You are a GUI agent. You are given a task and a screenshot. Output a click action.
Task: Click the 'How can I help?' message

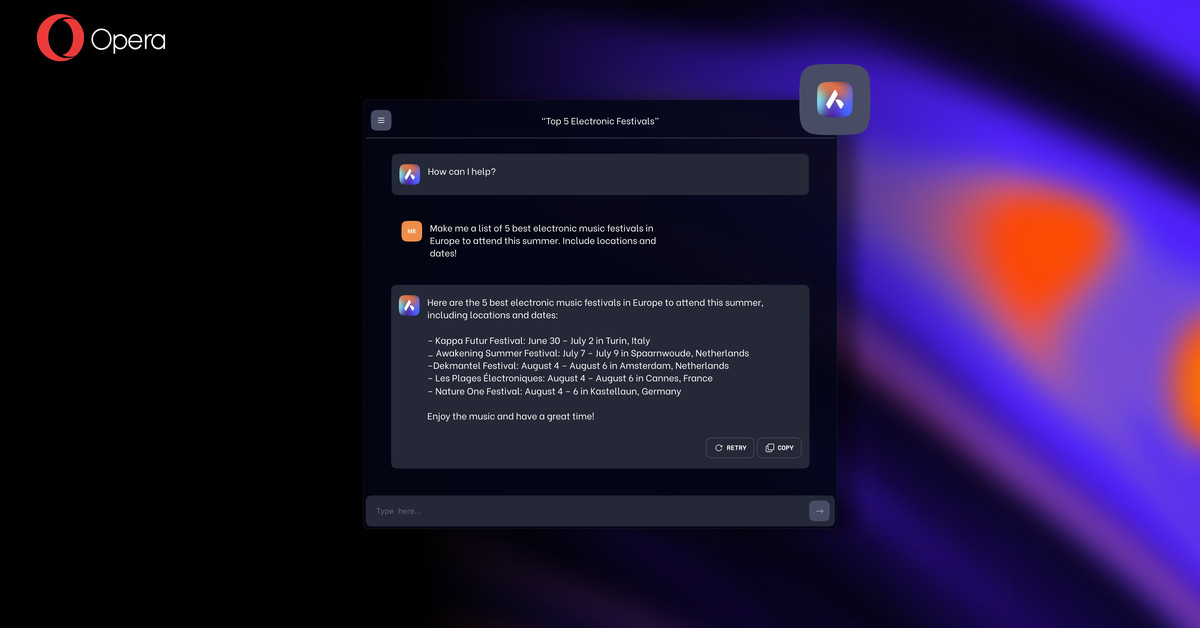coord(462,172)
